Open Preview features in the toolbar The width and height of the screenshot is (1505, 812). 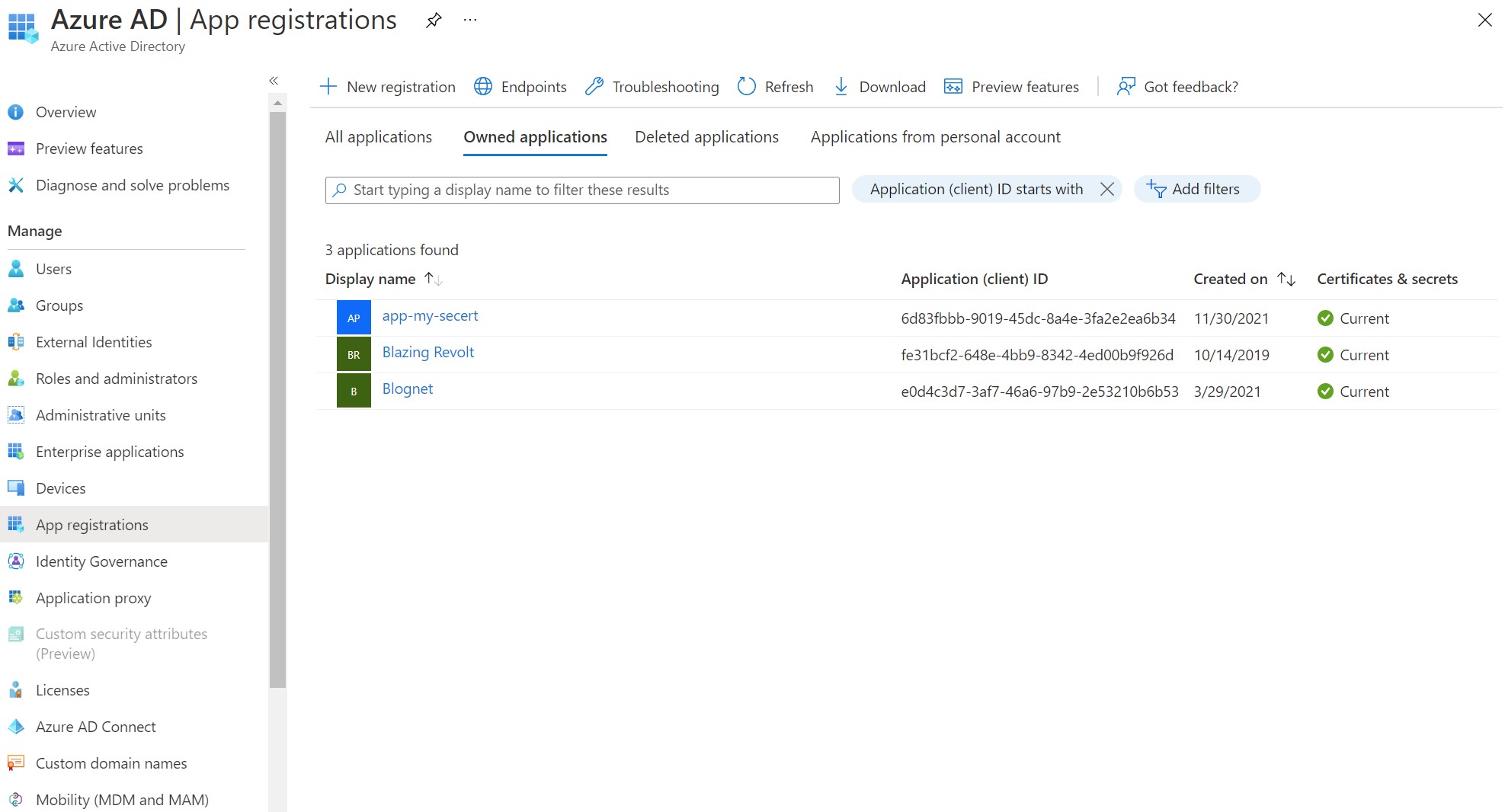1012,86
